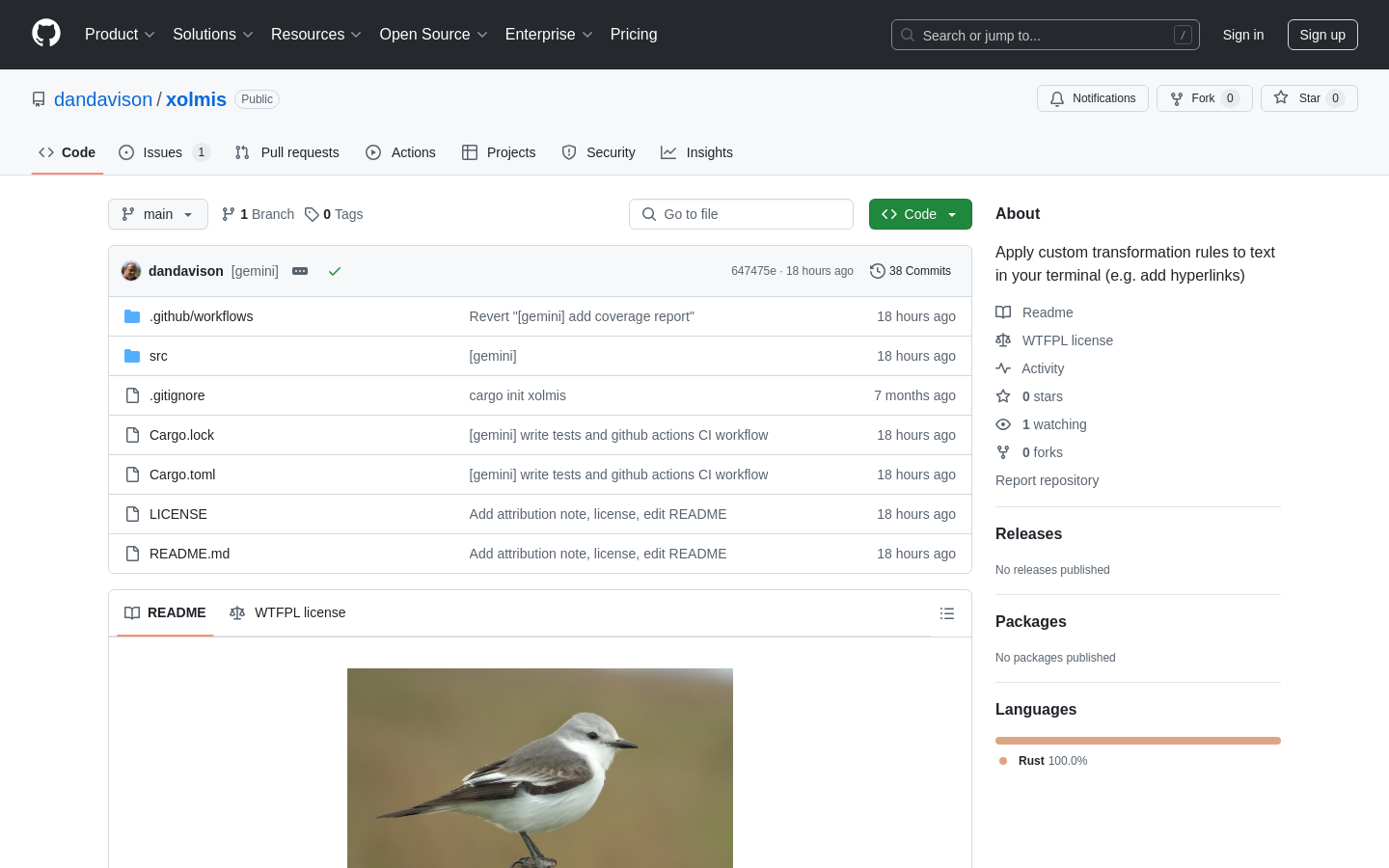This screenshot has width=1389, height=868.
Task: Expand the Solutions menu
Action: pos(213,35)
